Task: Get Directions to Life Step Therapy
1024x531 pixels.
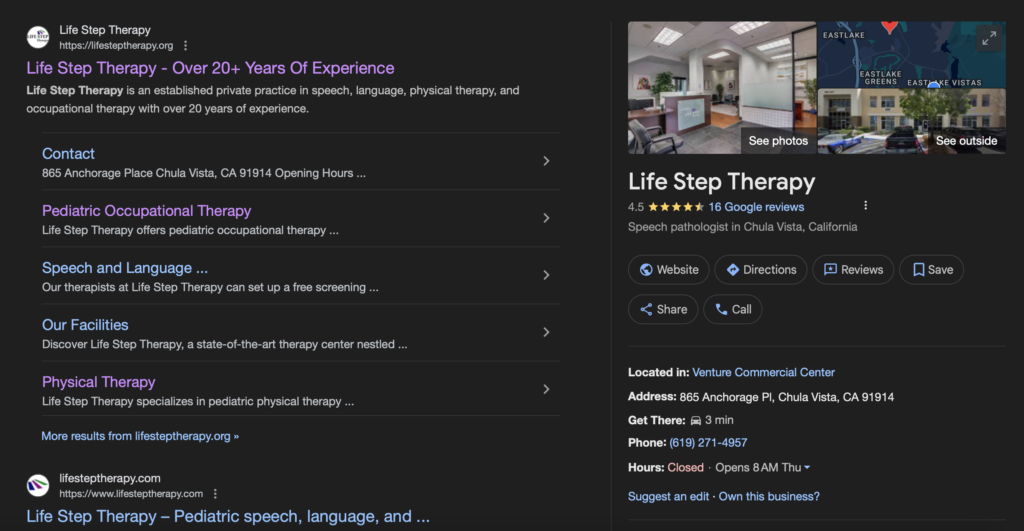Action: pos(761,270)
